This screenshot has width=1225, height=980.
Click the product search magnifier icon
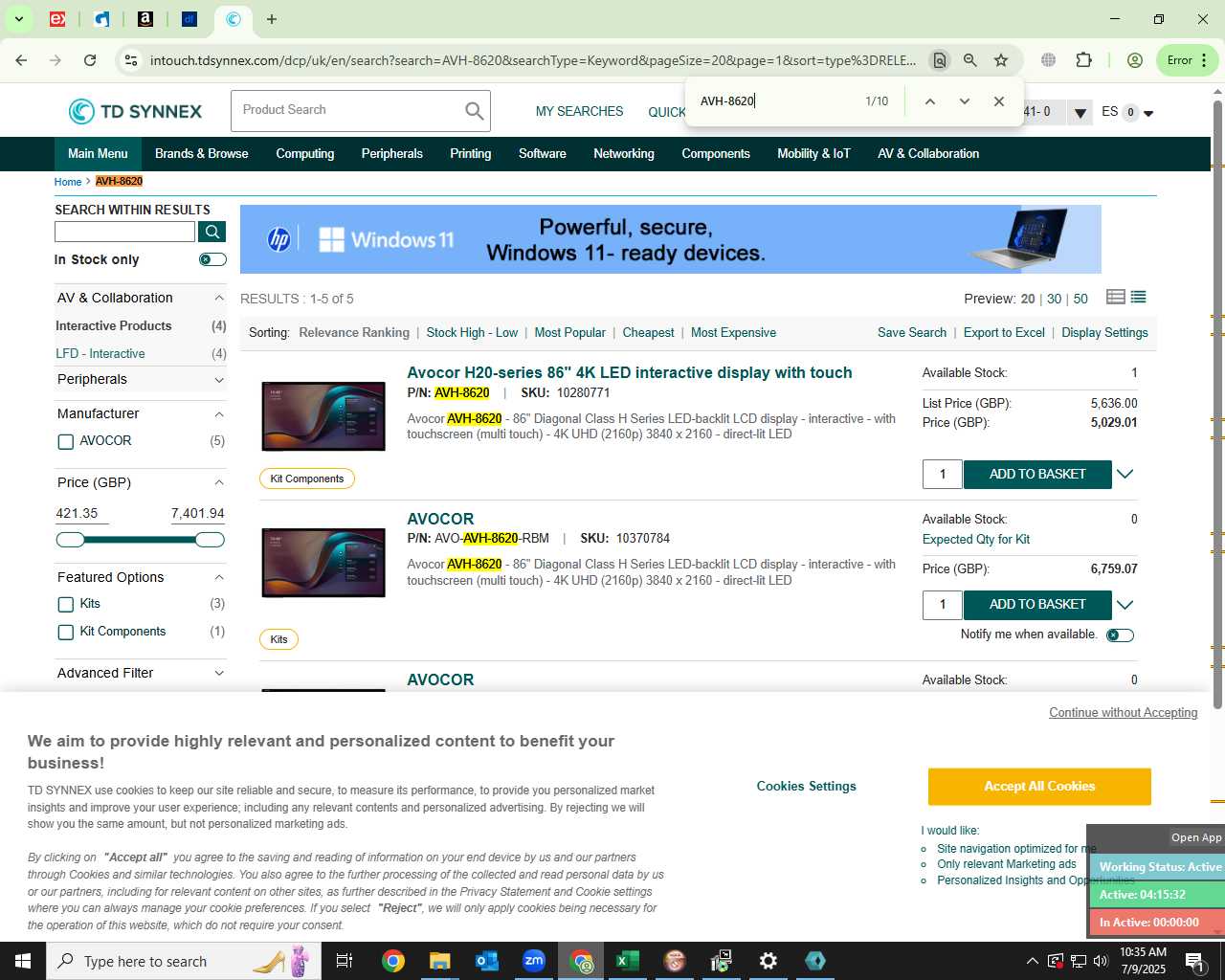[474, 111]
